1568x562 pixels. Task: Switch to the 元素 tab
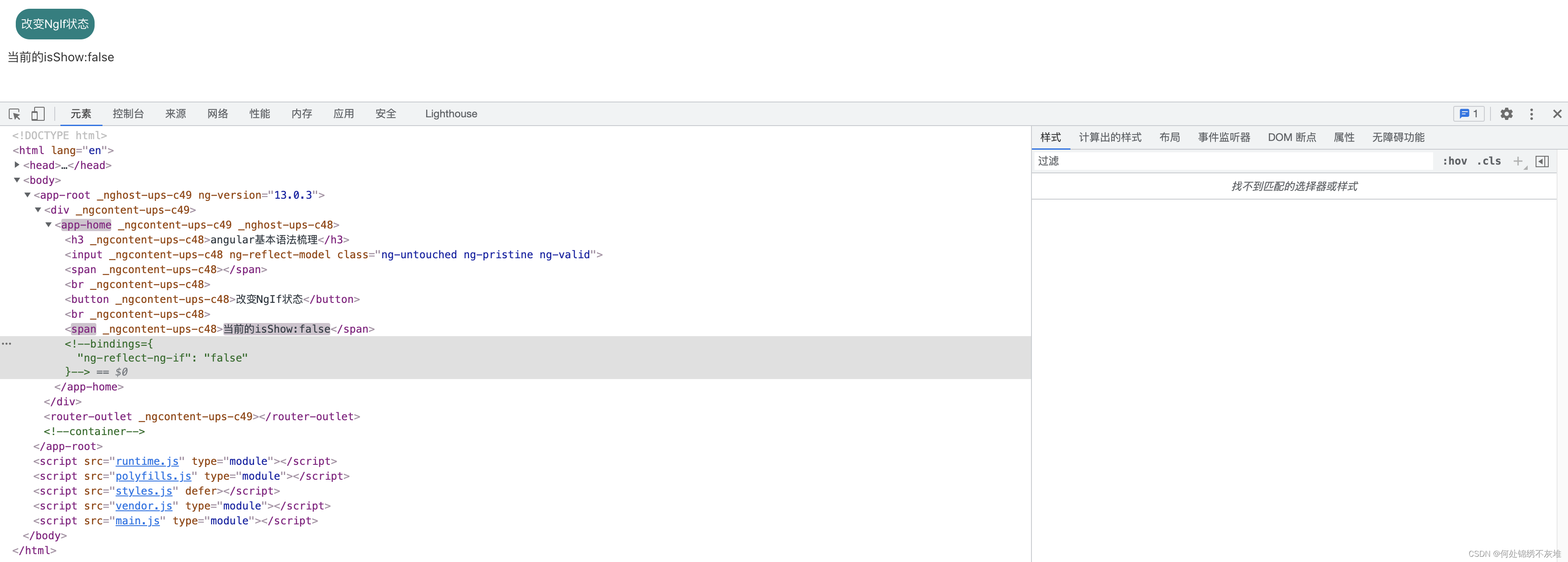(x=81, y=114)
